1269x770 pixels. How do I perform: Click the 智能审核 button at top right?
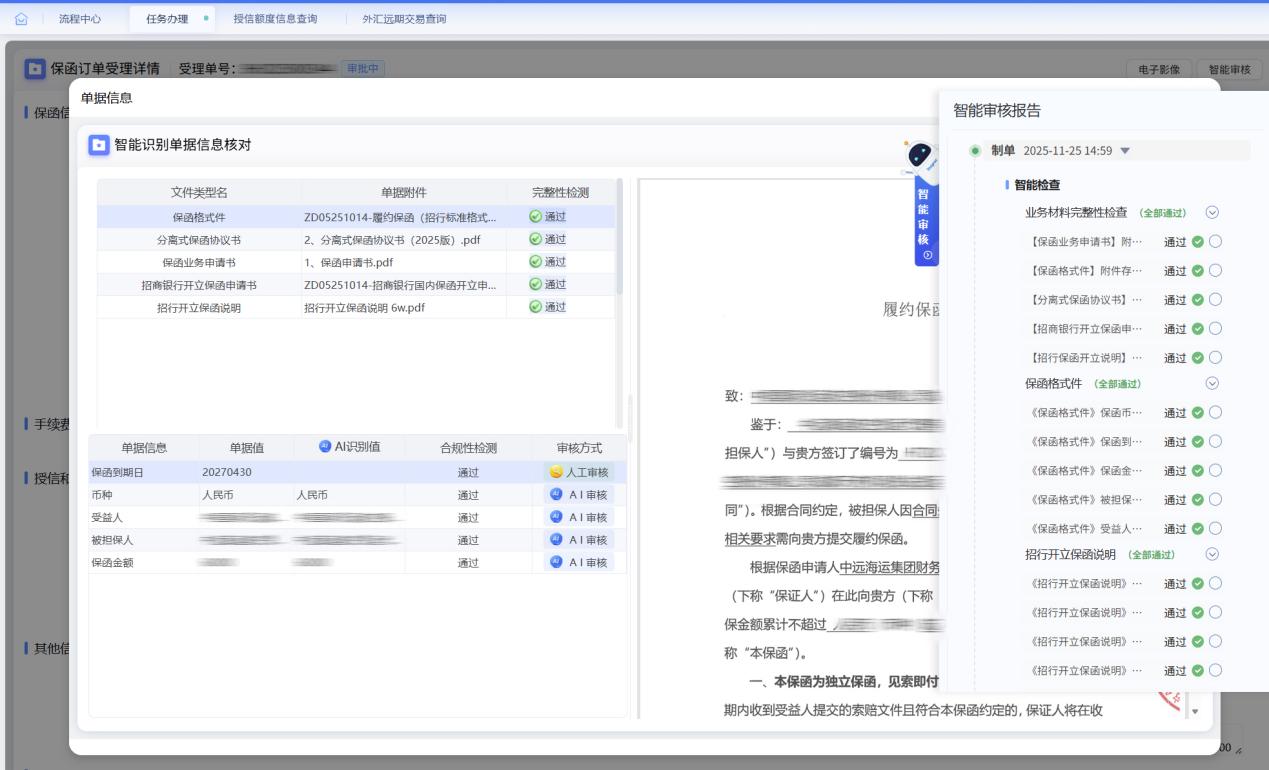pos(1229,69)
